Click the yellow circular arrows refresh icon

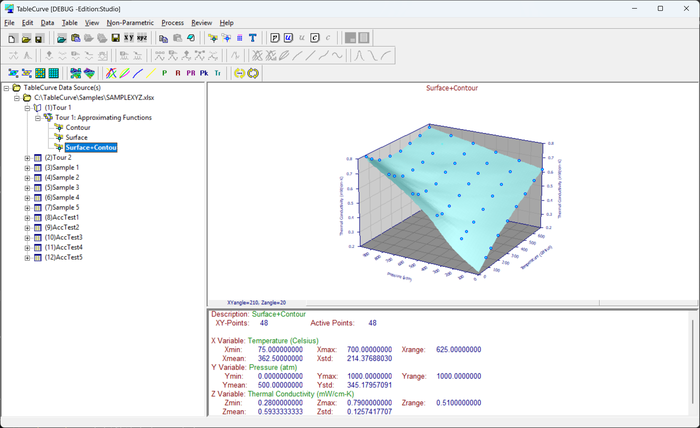pyautogui.click(x=253, y=73)
